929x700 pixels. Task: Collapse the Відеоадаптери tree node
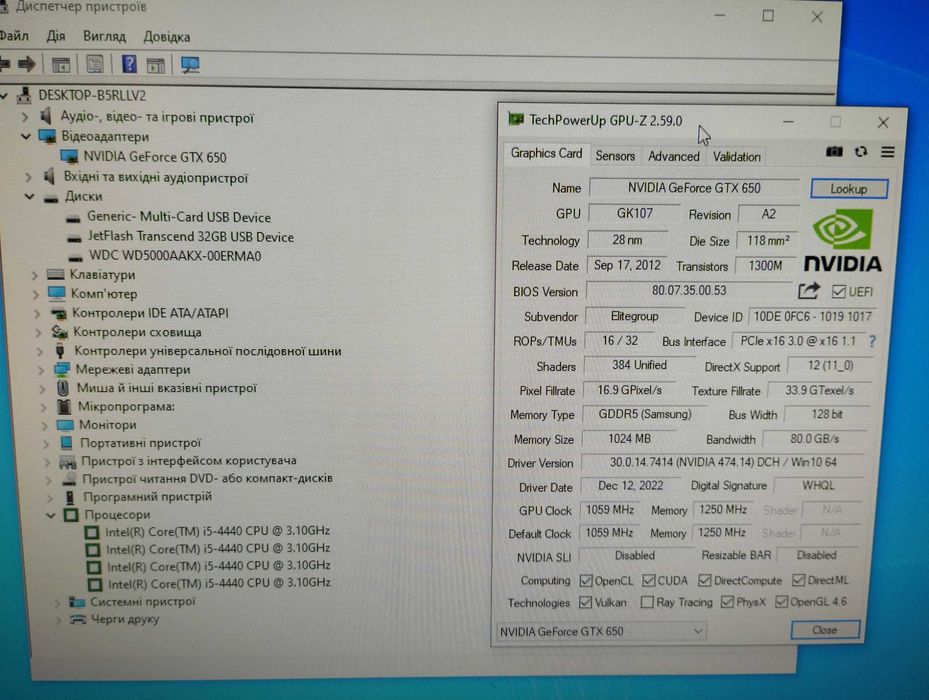pyautogui.click(x=25, y=136)
